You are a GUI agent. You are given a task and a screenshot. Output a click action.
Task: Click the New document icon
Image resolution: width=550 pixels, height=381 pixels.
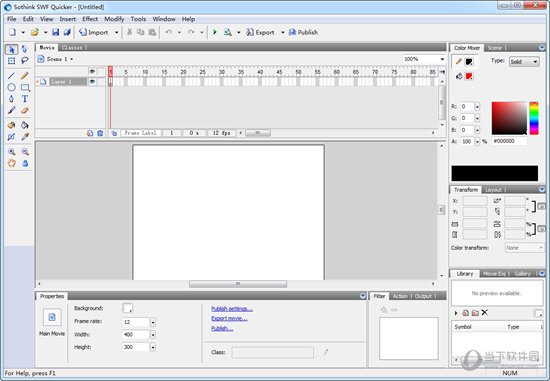pyautogui.click(x=13, y=32)
